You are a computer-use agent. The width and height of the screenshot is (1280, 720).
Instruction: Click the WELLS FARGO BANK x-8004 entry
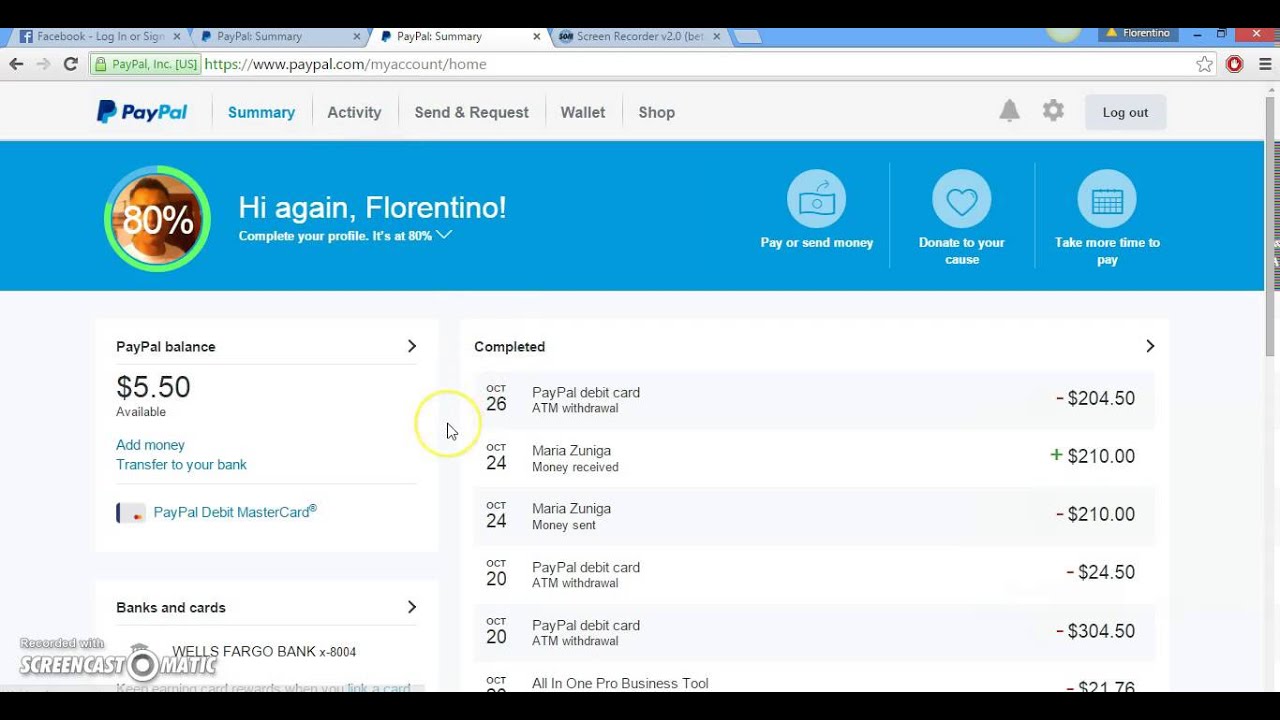264,652
